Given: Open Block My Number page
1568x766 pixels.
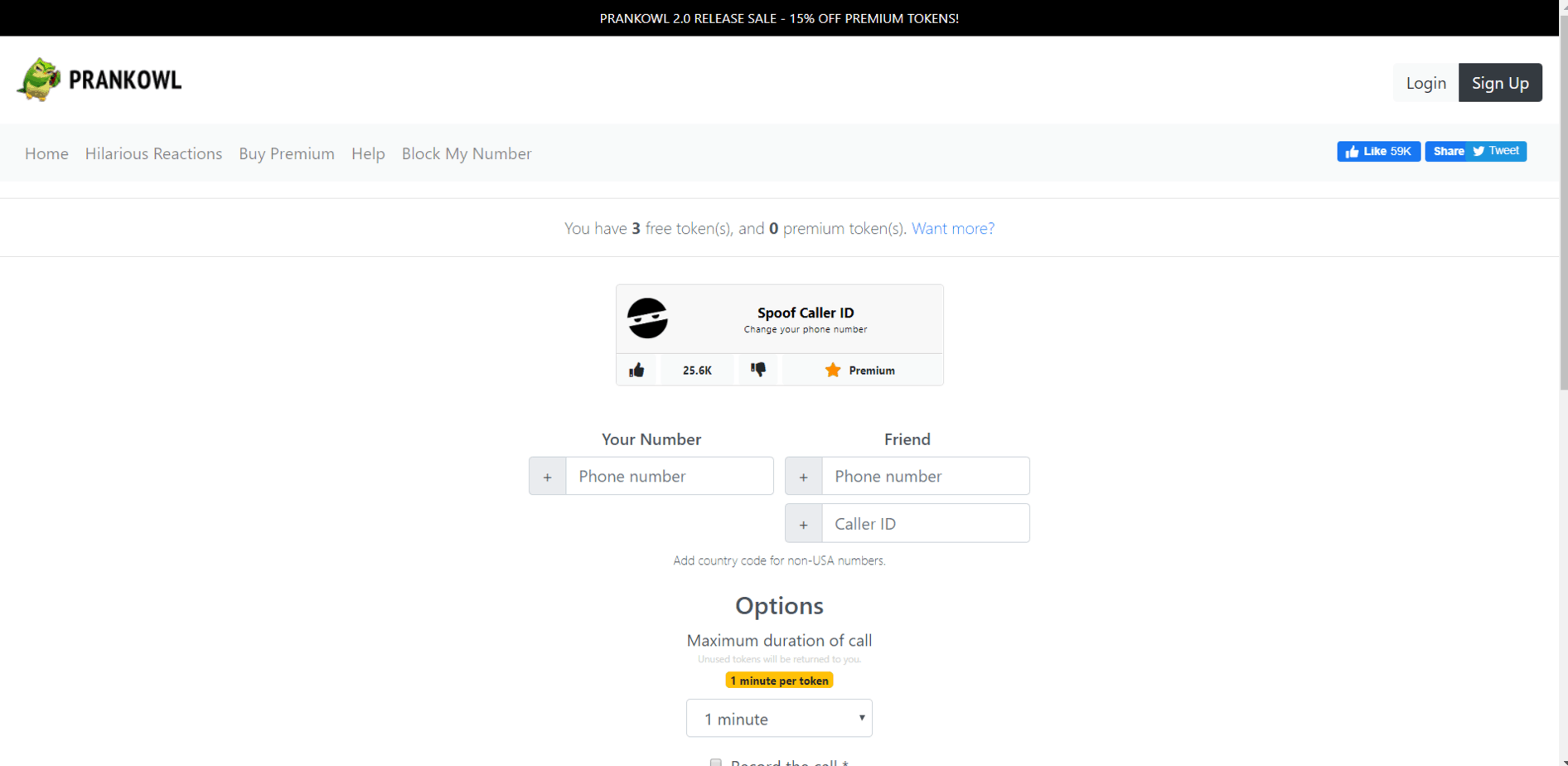Looking at the screenshot, I should click(x=467, y=153).
